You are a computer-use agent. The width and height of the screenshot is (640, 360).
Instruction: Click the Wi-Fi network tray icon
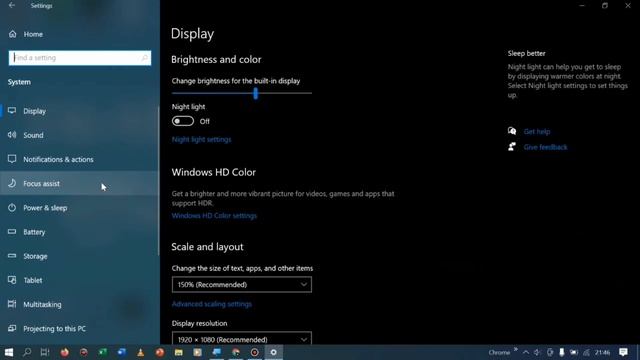(x=587, y=352)
